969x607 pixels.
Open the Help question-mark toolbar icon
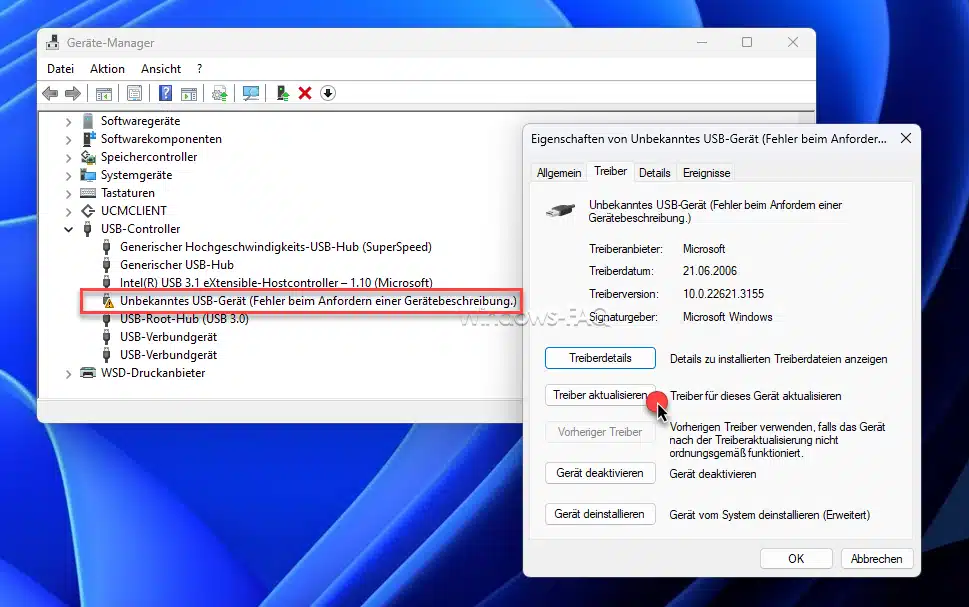(165, 93)
